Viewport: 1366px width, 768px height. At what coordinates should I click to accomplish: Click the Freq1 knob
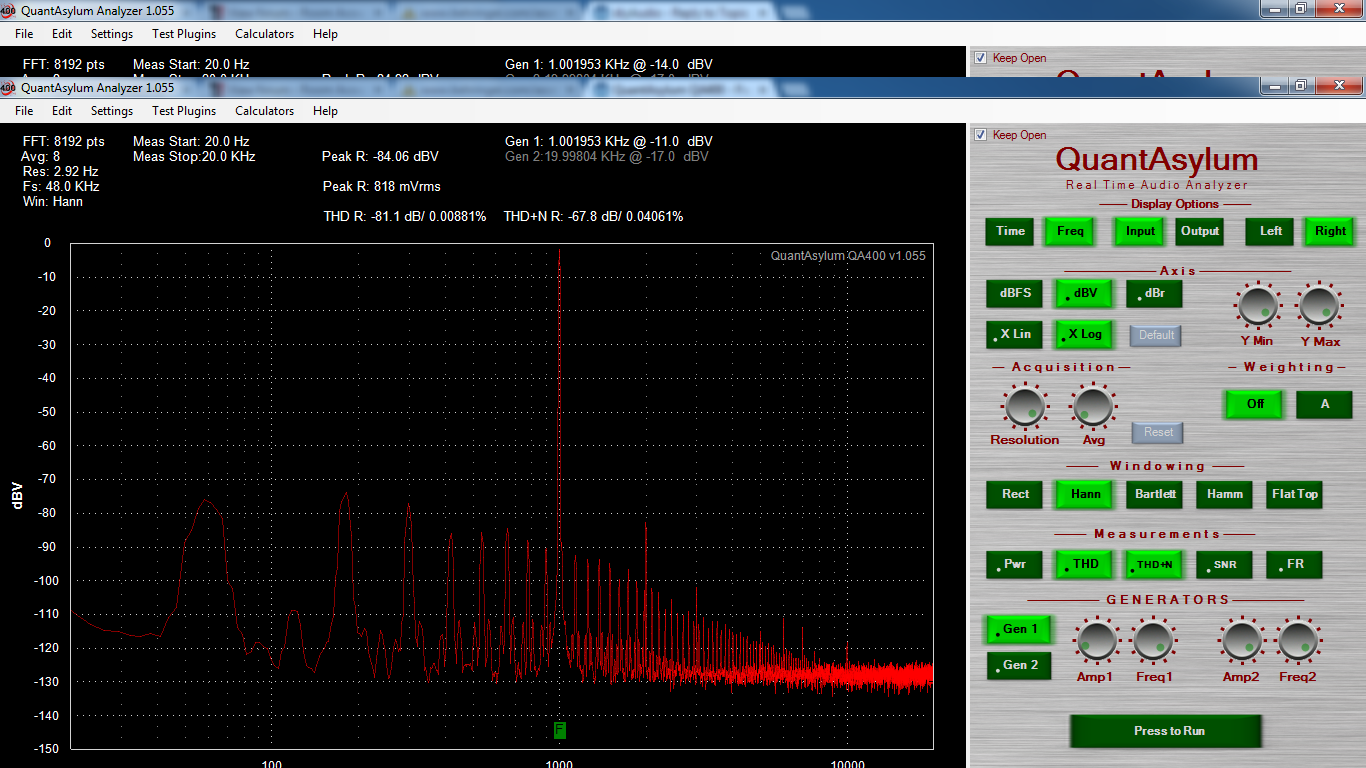pos(1153,641)
